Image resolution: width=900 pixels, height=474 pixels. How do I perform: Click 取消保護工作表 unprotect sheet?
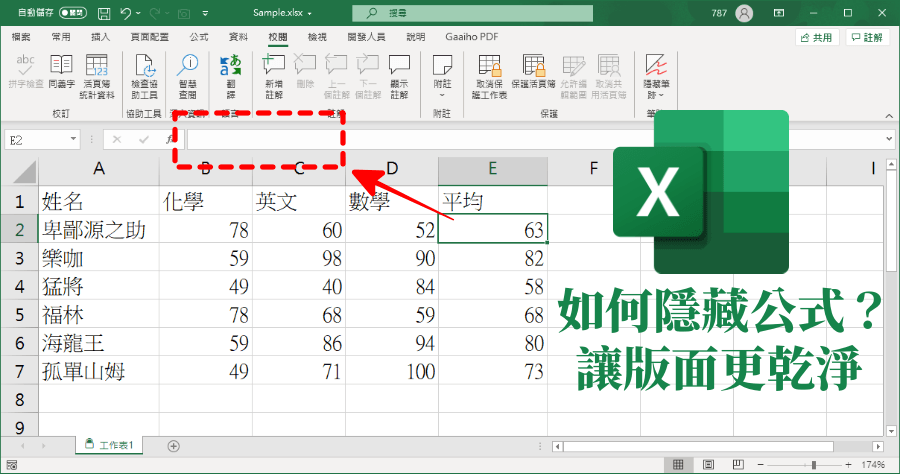pyautogui.click(x=490, y=76)
